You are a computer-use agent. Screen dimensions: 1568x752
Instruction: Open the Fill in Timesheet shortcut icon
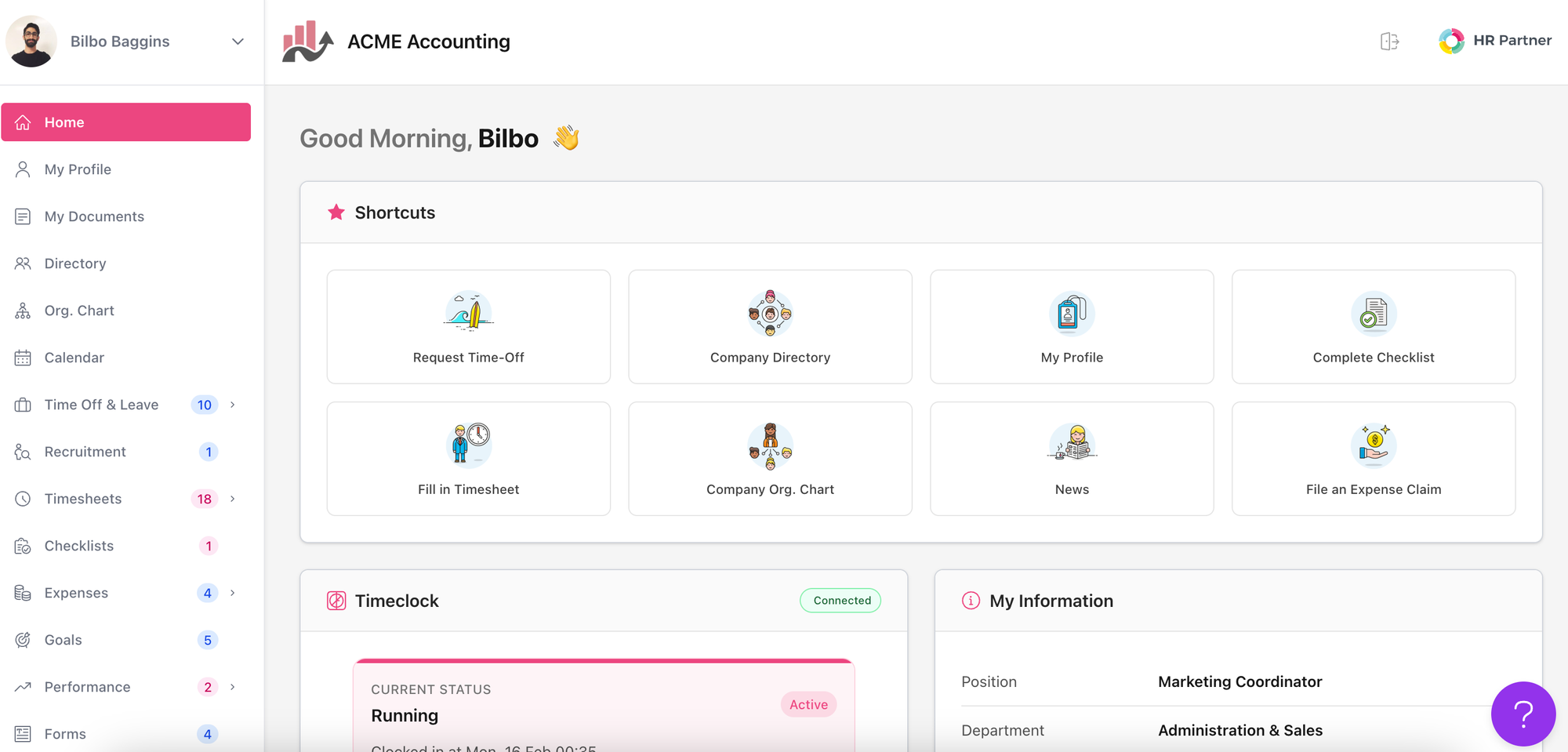point(468,445)
